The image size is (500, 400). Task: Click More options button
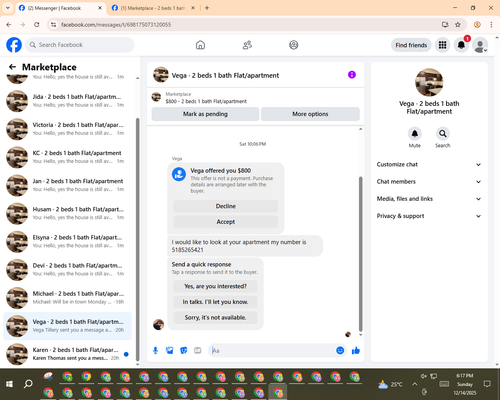[x=310, y=114]
